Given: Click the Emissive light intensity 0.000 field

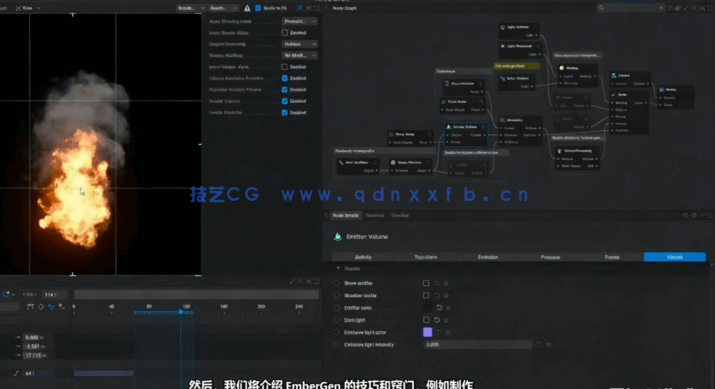Looking at the screenshot, I should (x=477, y=345).
